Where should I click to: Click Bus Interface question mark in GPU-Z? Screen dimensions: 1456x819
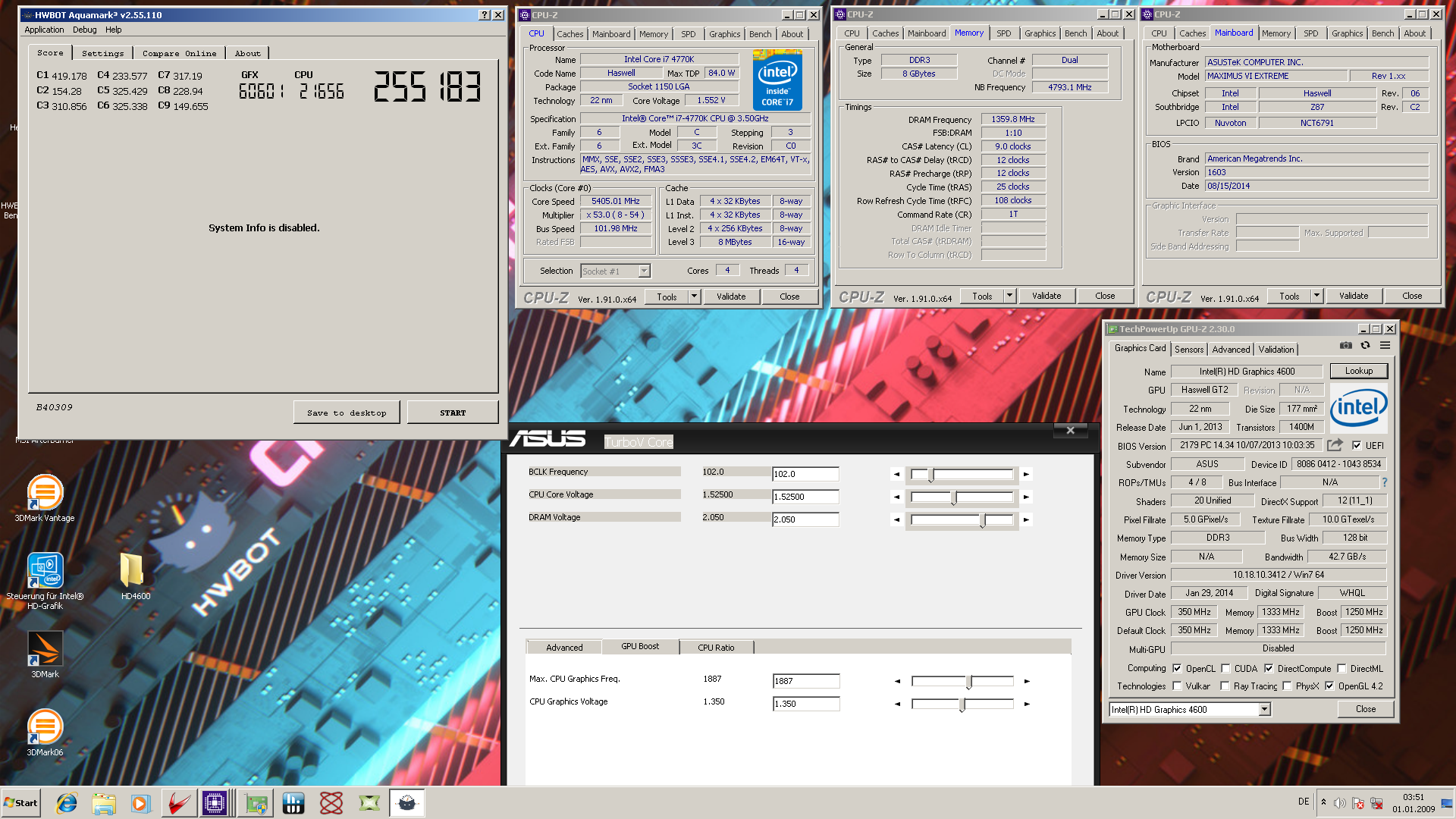click(x=1384, y=482)
